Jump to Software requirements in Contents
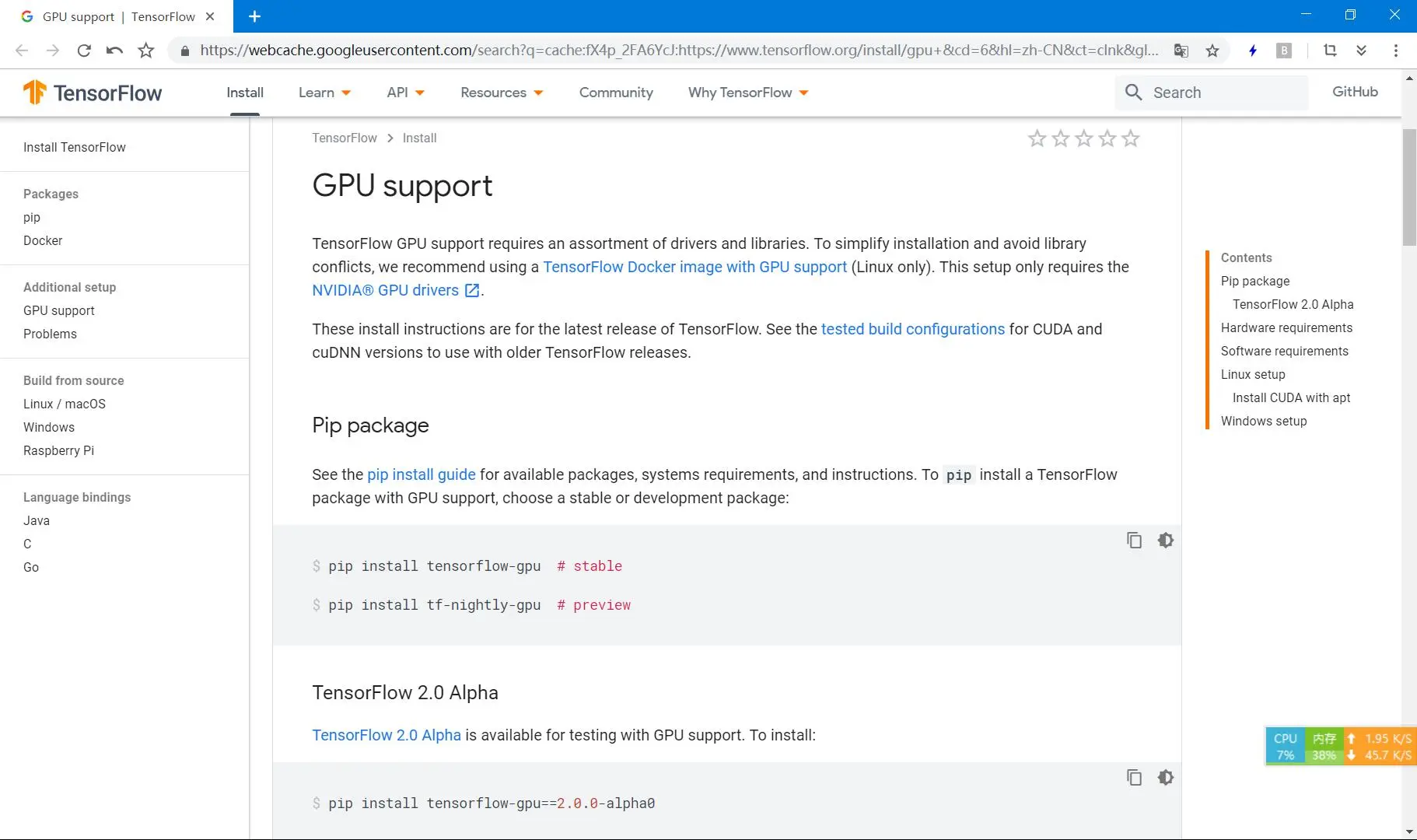 tap(1285, 351)
